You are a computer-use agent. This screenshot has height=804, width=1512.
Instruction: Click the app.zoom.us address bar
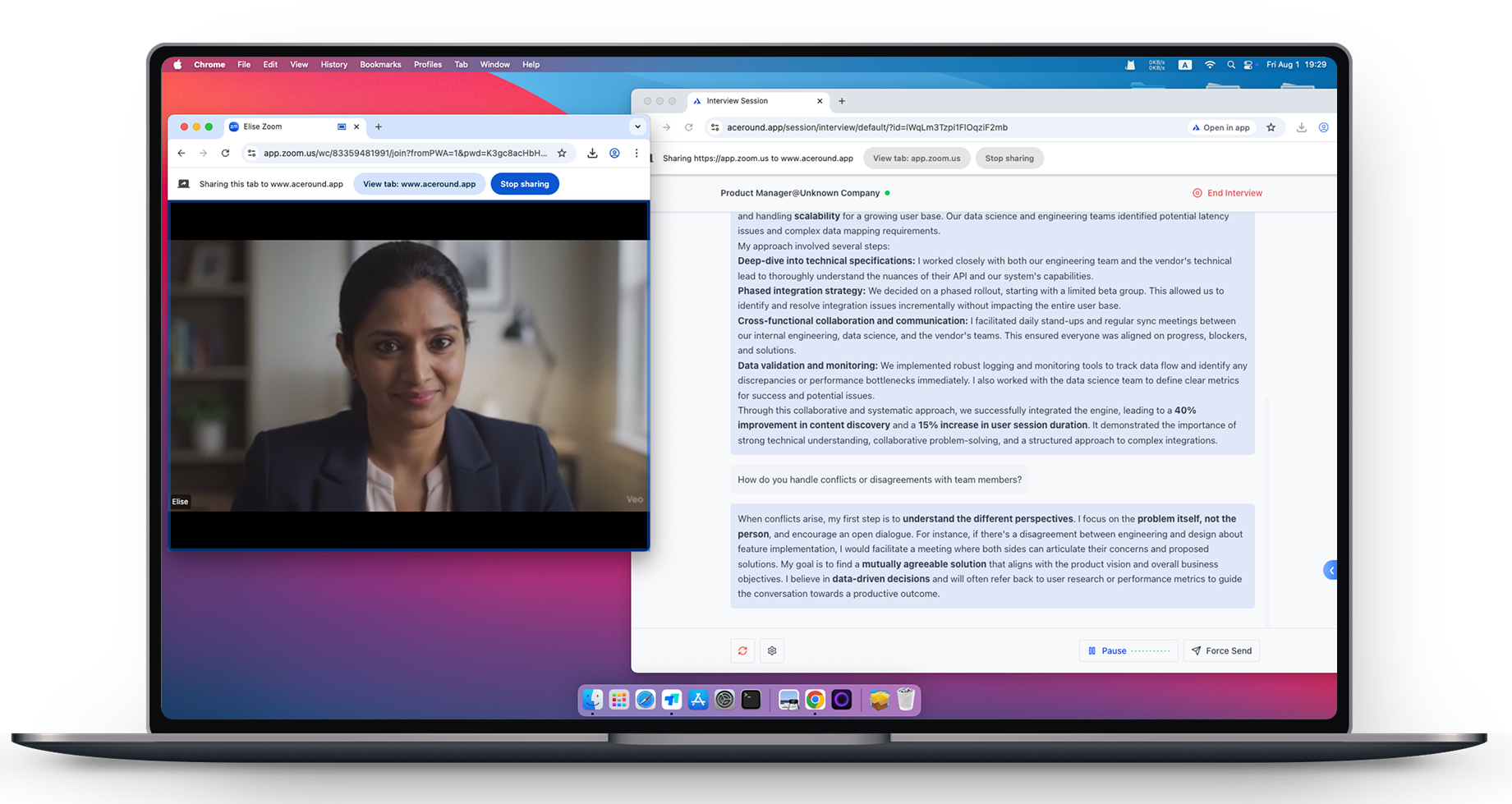(408, 153)
